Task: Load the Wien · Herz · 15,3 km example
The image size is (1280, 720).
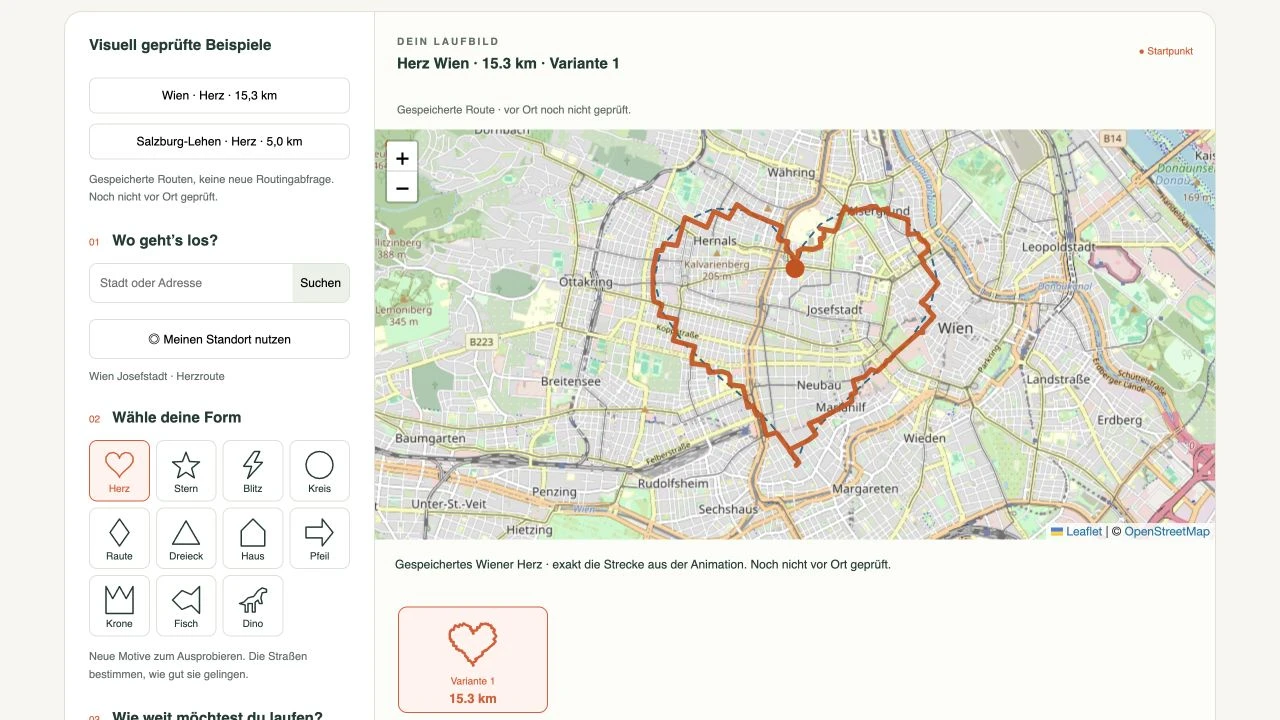Action: click(219, 95)
